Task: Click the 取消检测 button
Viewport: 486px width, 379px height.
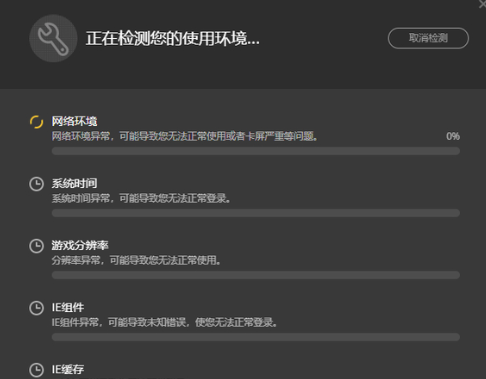Action: [428, 38]
